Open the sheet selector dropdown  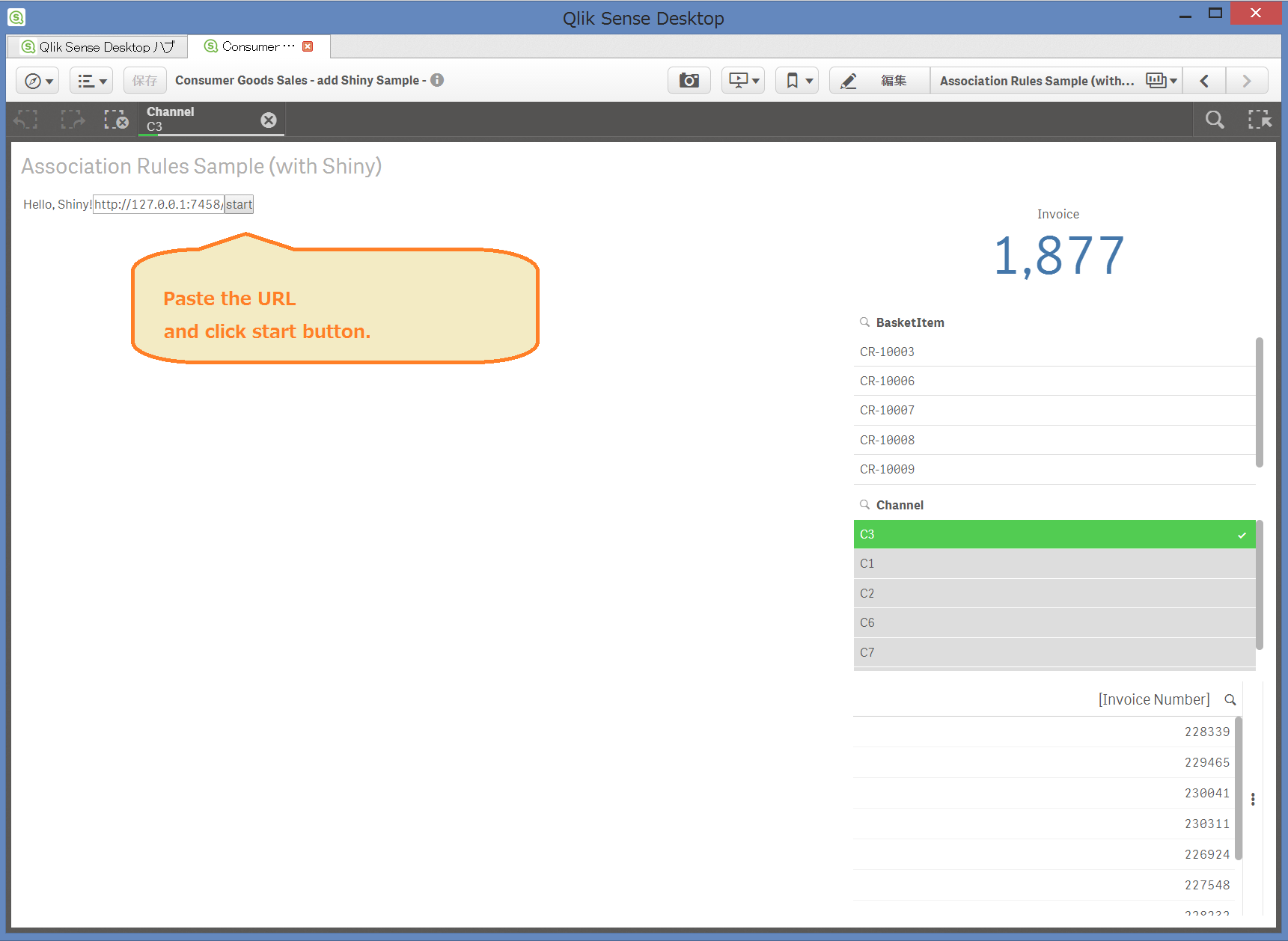point(1056,80)
